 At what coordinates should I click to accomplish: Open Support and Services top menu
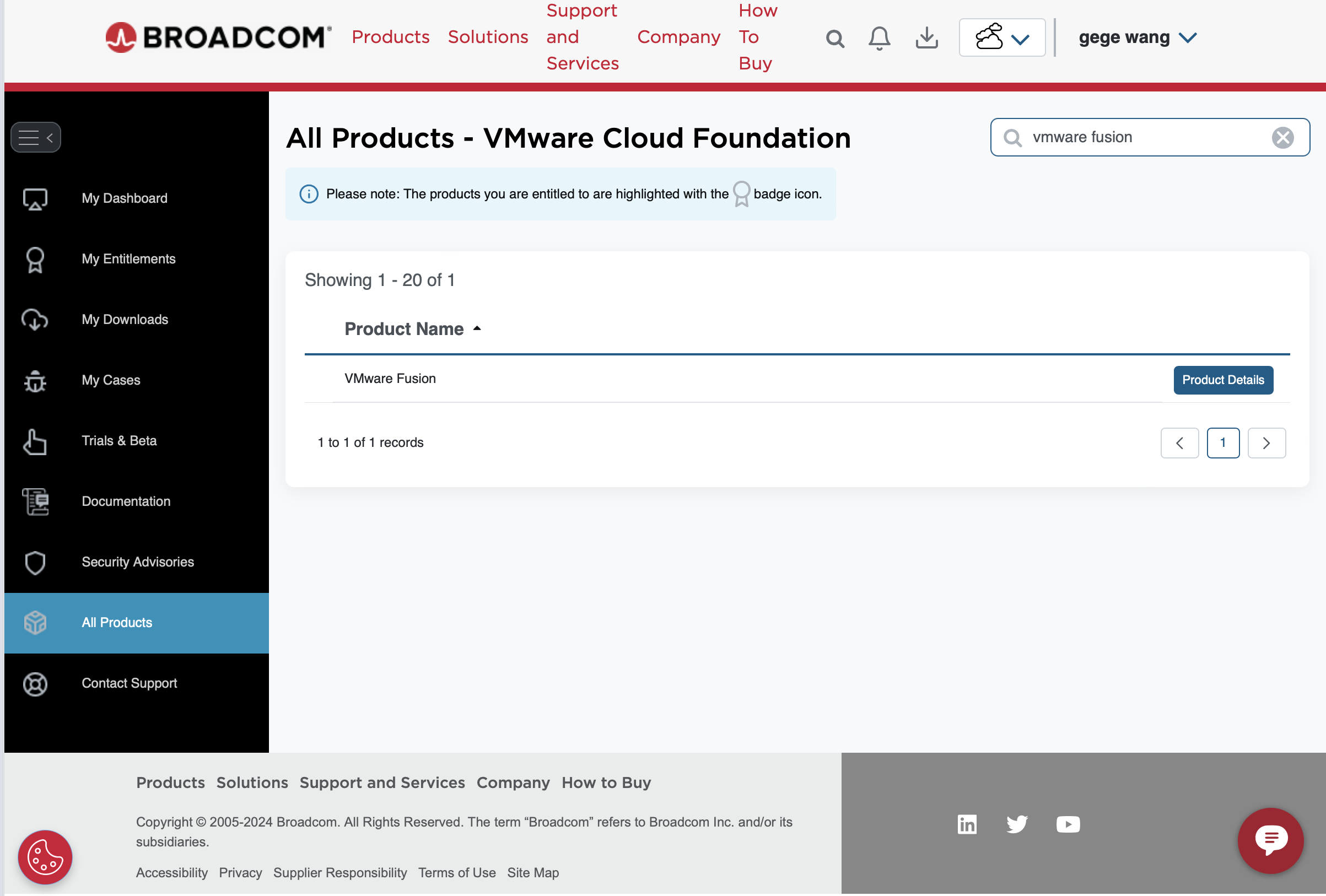[582, 37]
